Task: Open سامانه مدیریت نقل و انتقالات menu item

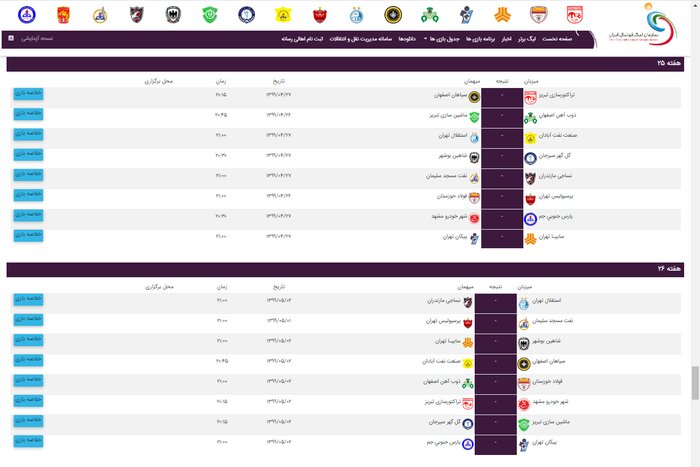Action: [361, 39]
